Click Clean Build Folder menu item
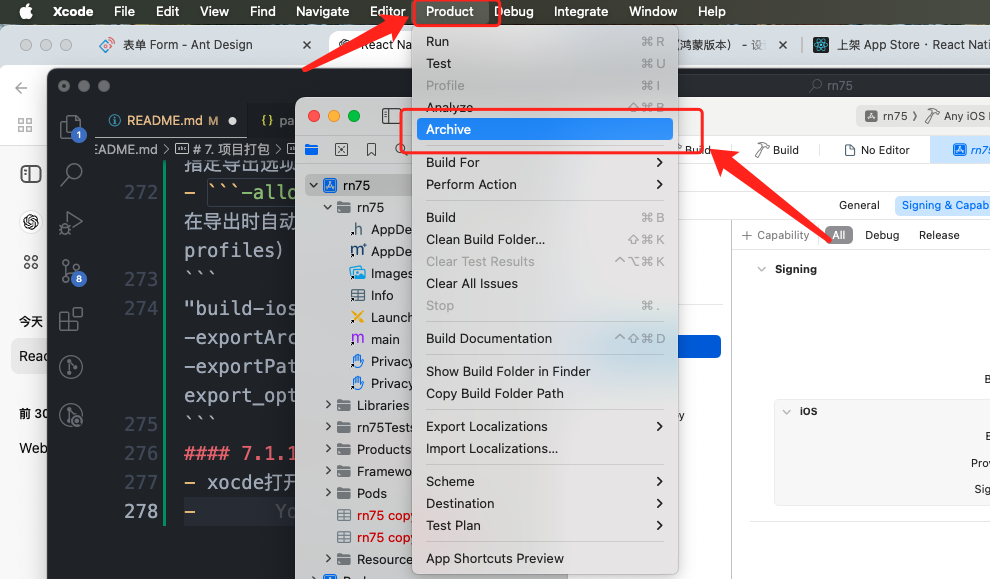990x579 pixels. point(485,239)
